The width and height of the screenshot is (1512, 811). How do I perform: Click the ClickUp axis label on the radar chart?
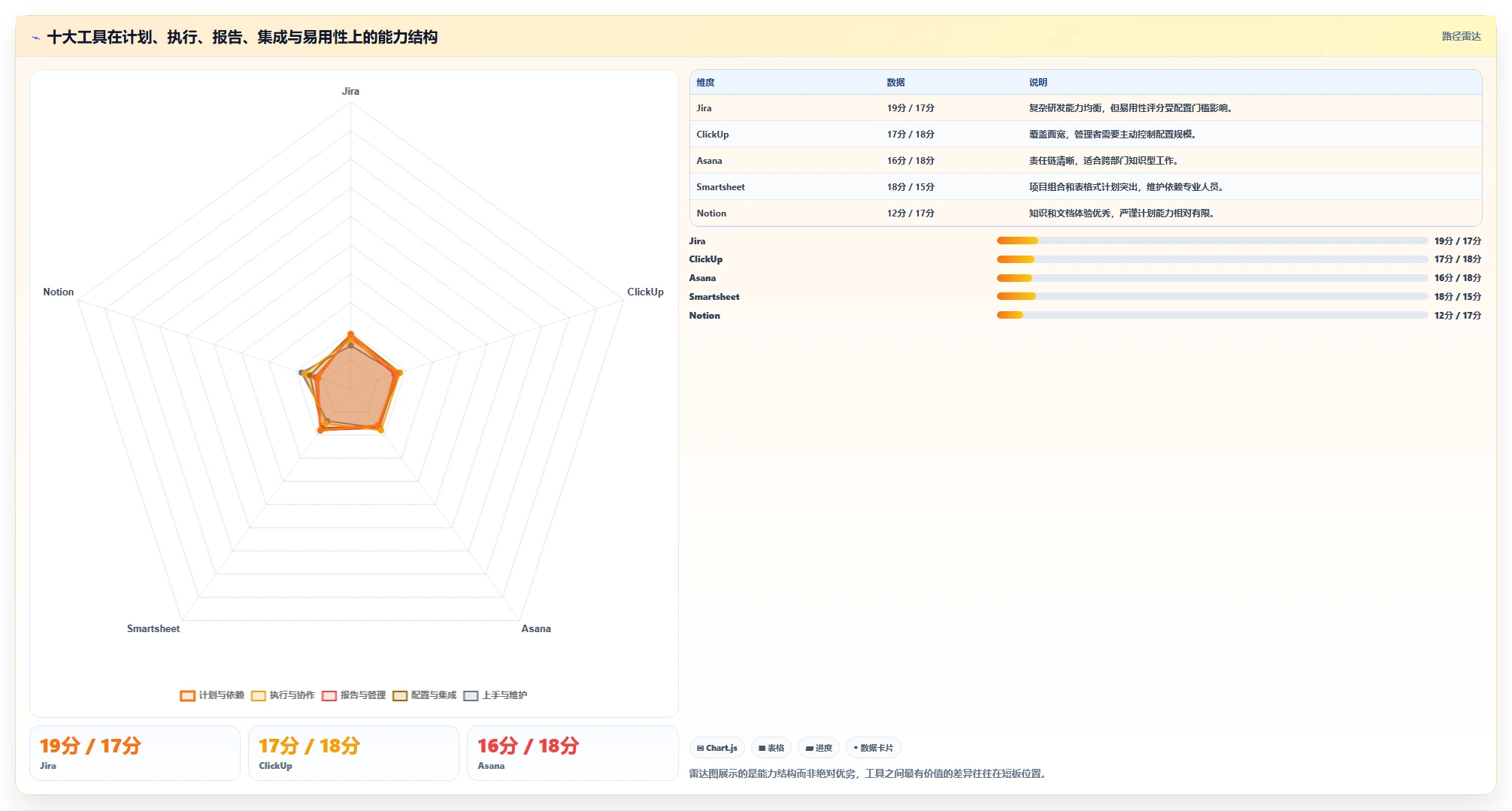645,292
